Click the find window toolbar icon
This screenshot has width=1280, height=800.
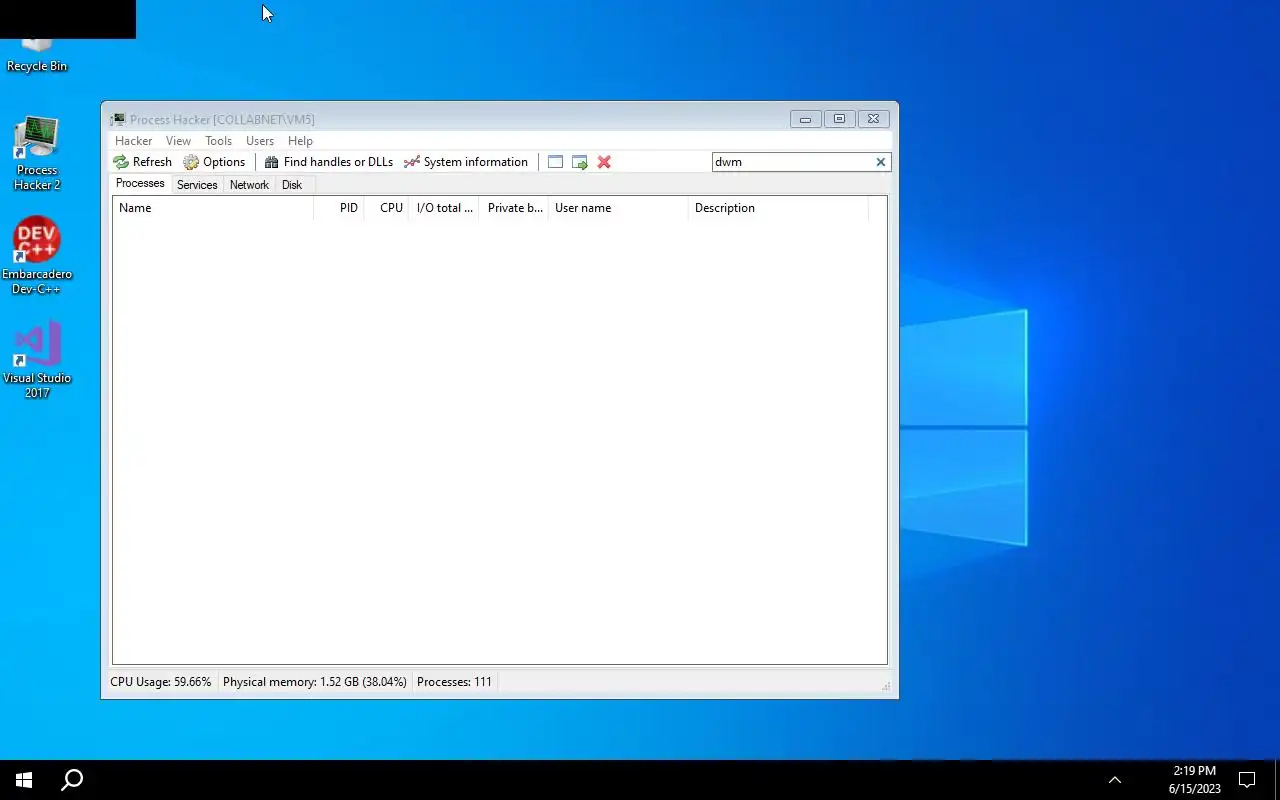pyautogui.click(x=555, y=162)
